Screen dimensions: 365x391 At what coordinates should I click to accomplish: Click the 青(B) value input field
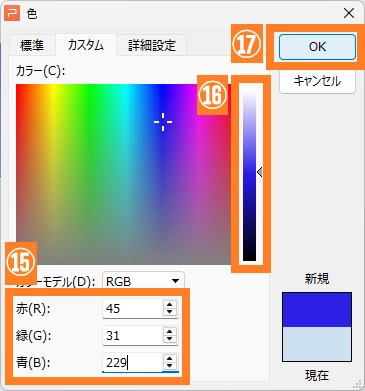(133, 362)
